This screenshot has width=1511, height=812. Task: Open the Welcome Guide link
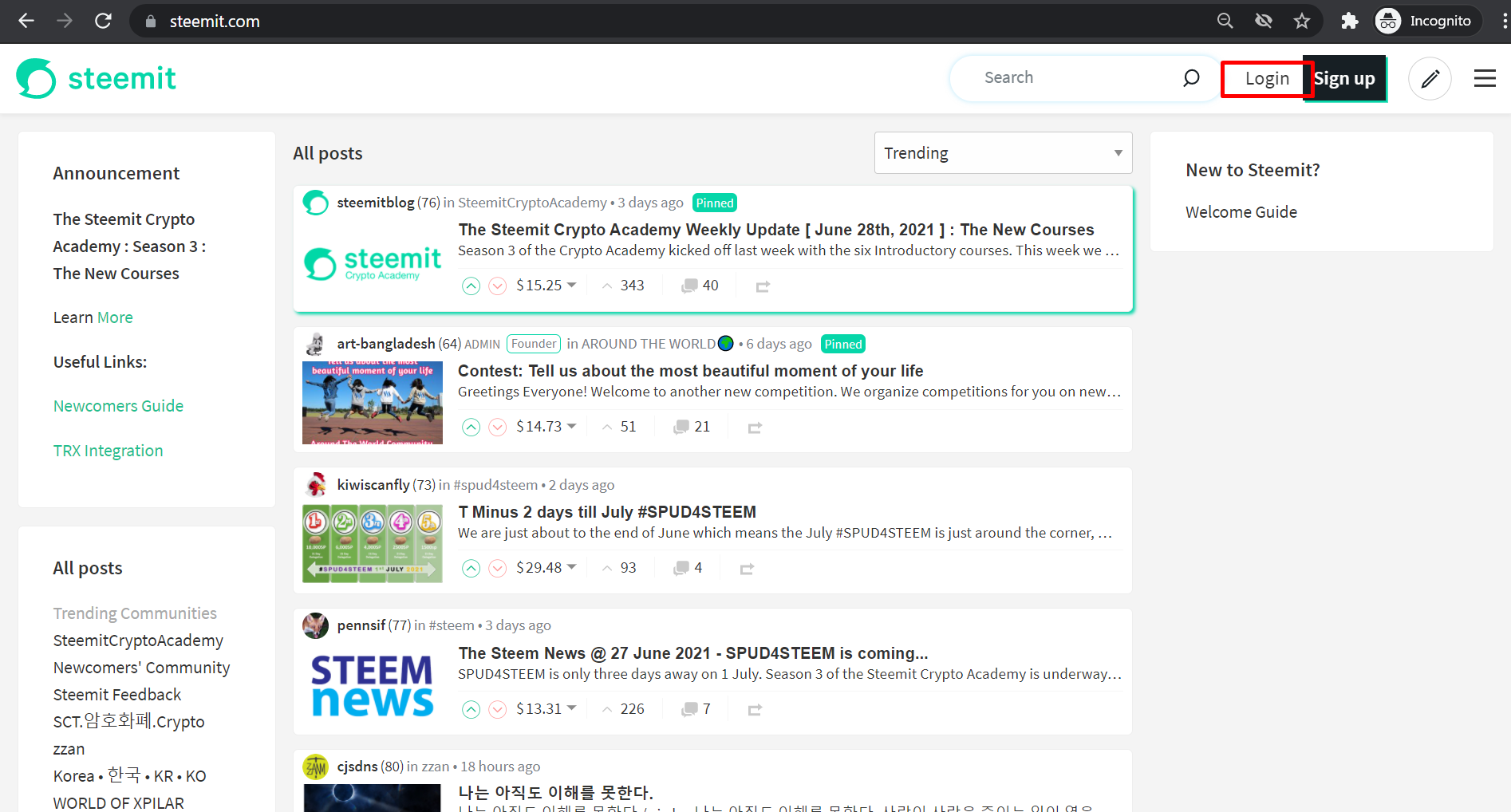point(1241,212)
